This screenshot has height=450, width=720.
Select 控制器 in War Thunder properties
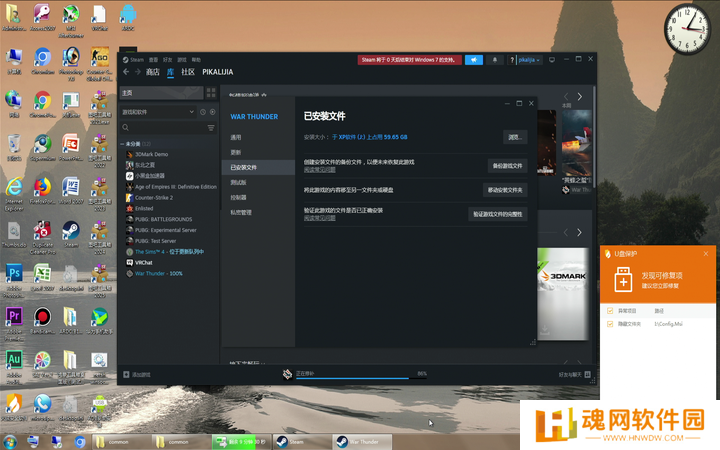coord(258,197)
